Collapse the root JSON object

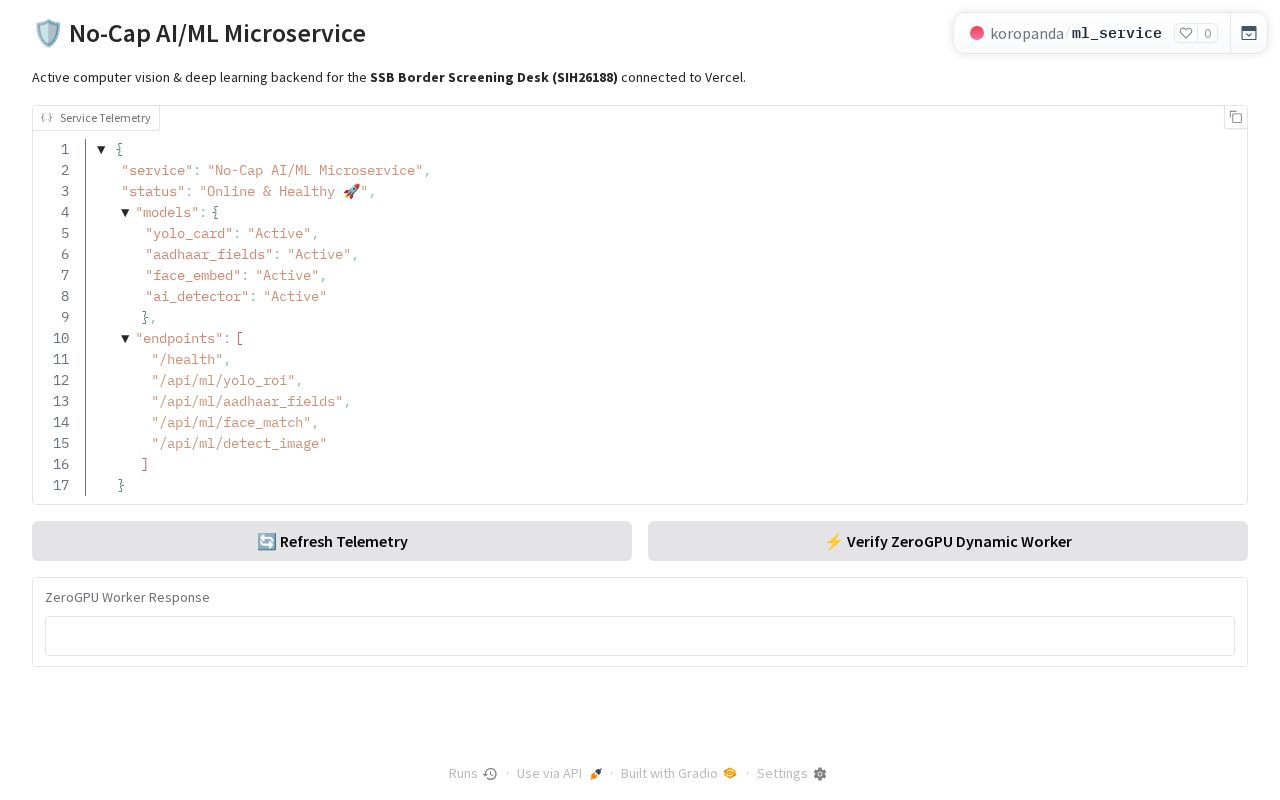click(x=101, y=149)
